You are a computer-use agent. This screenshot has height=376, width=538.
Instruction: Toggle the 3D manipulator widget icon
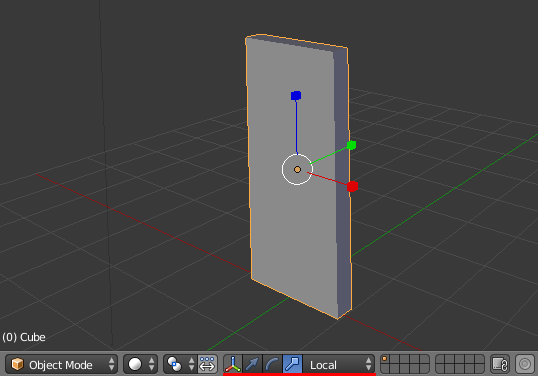coord(233,364)
